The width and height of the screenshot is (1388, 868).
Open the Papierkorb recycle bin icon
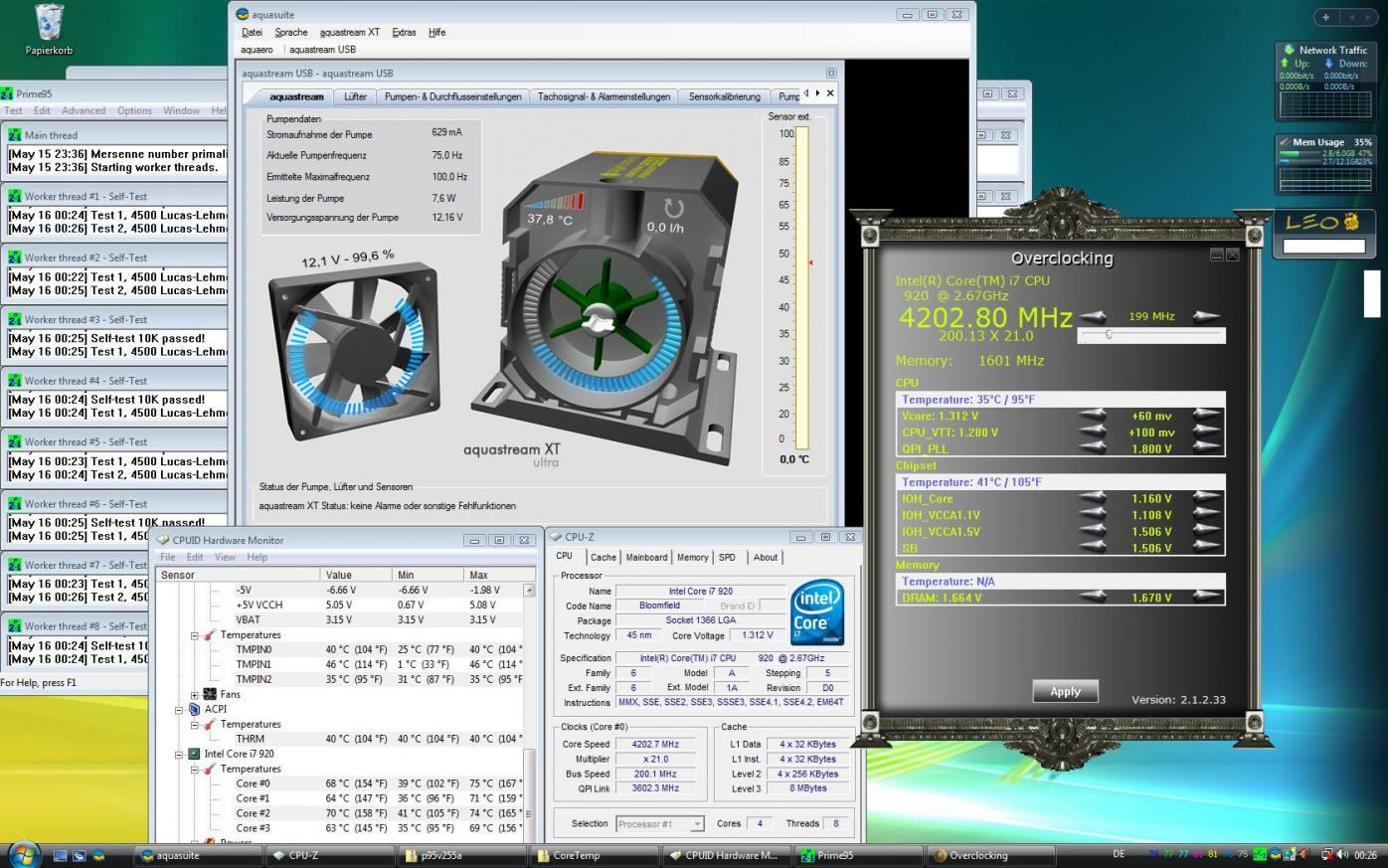(x=49, y=30)
